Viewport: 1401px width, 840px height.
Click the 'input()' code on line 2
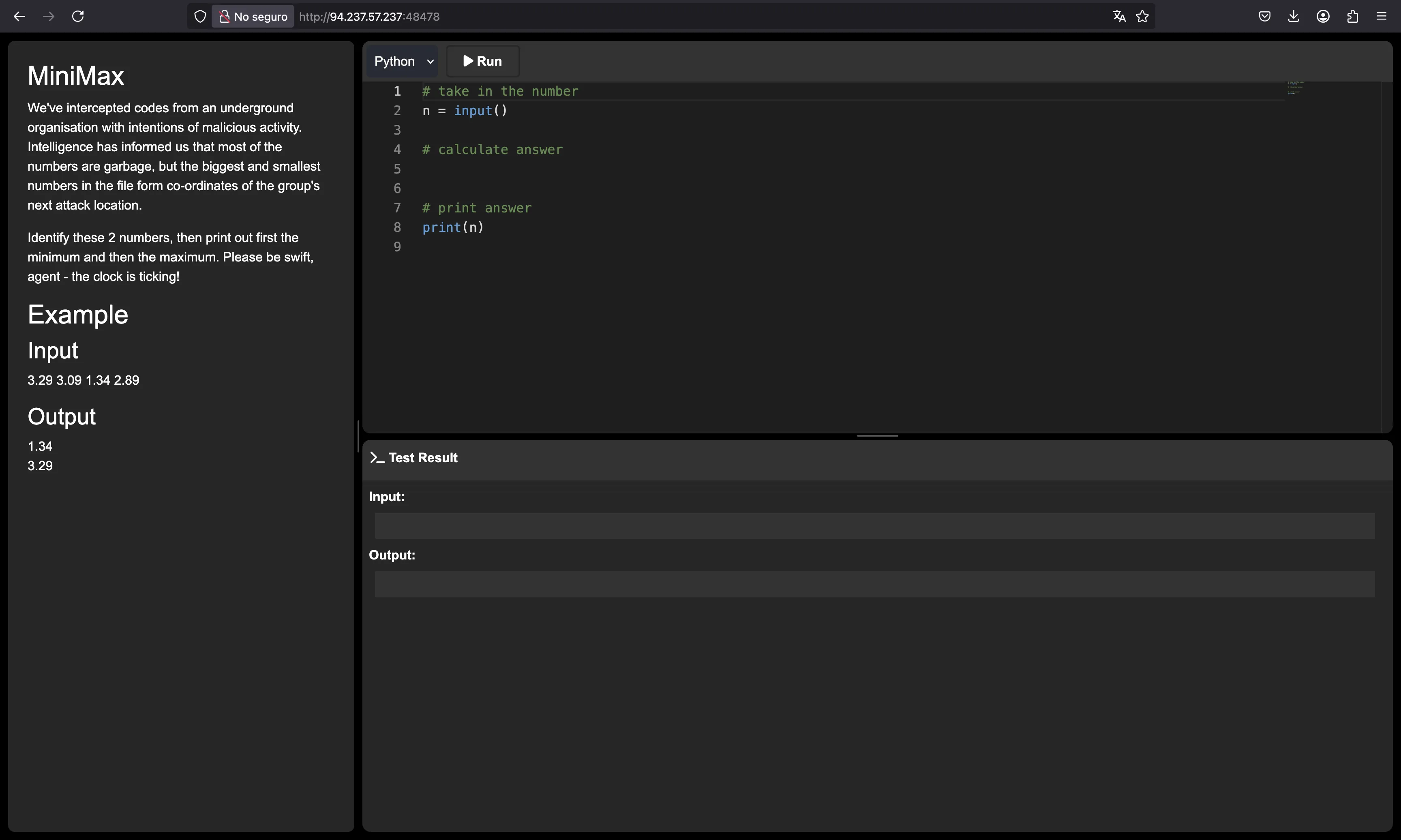[480, 110]
